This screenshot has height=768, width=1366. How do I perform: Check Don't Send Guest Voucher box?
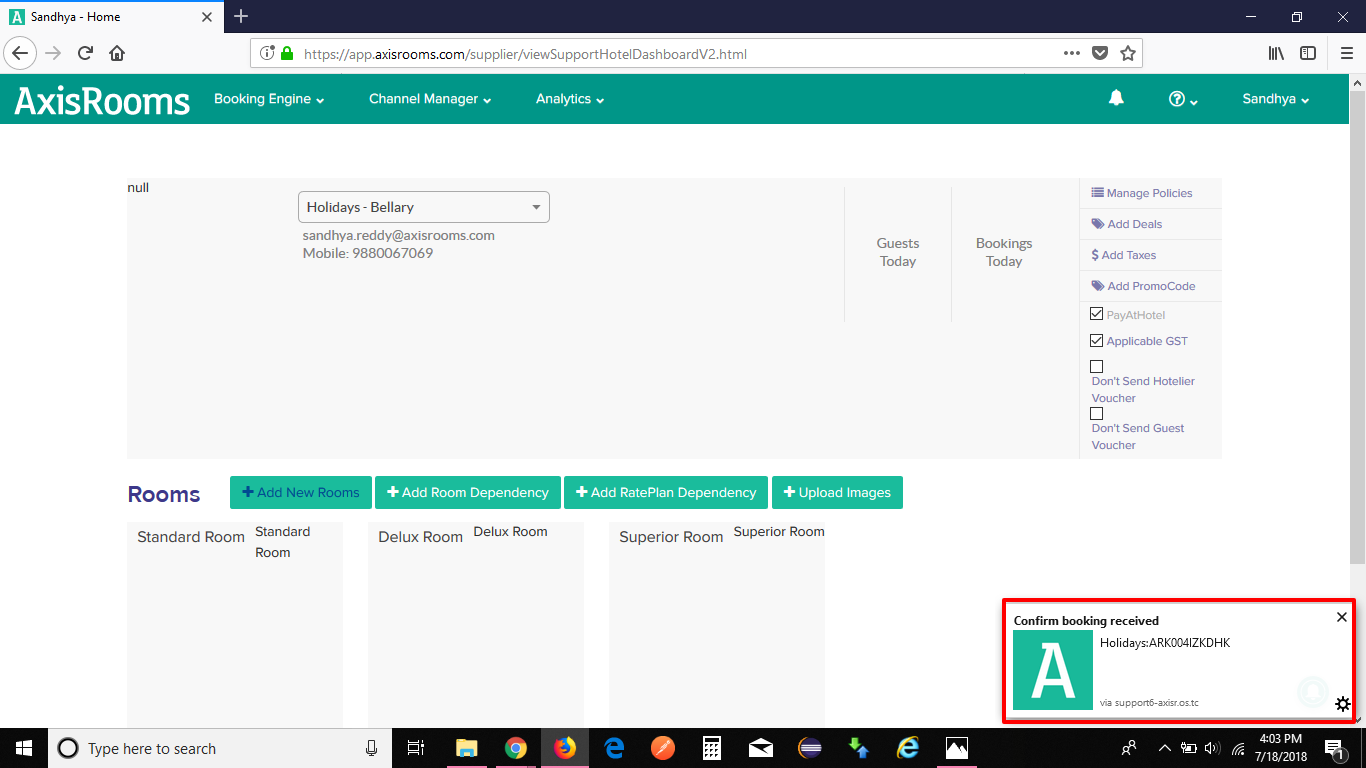tap(1097, 413)
